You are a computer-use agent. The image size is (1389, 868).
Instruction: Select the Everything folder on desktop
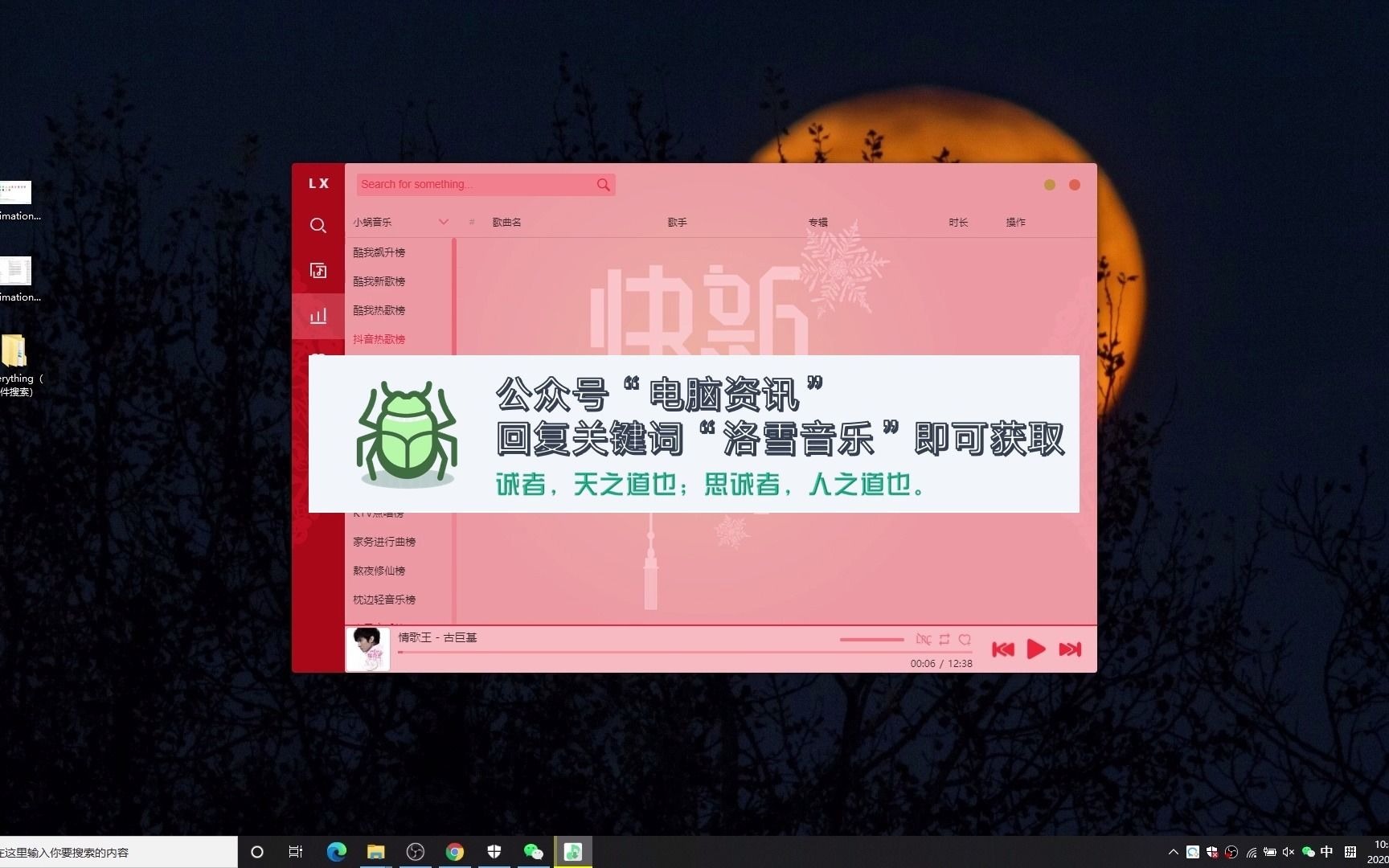tap(16, 366)
